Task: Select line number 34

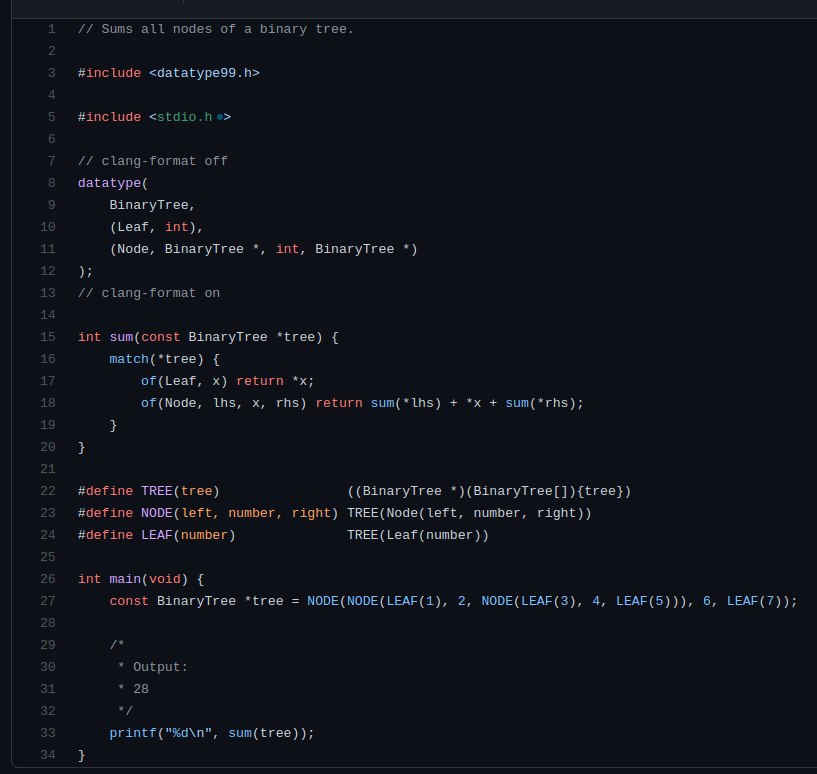Action: [x=48, y=755]
